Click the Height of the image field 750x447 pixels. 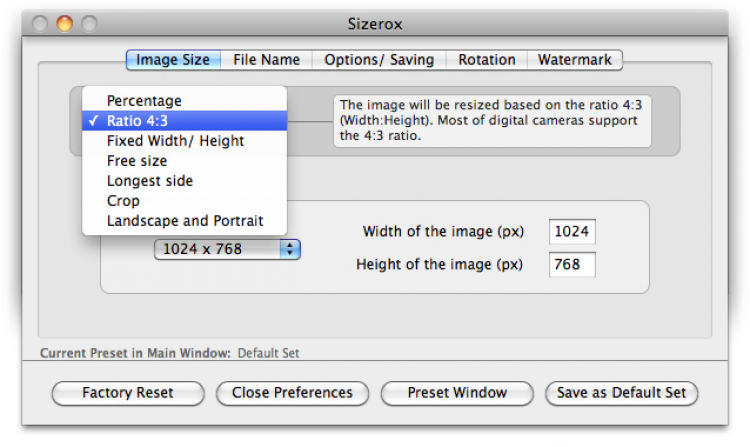(x=572, y=265)
